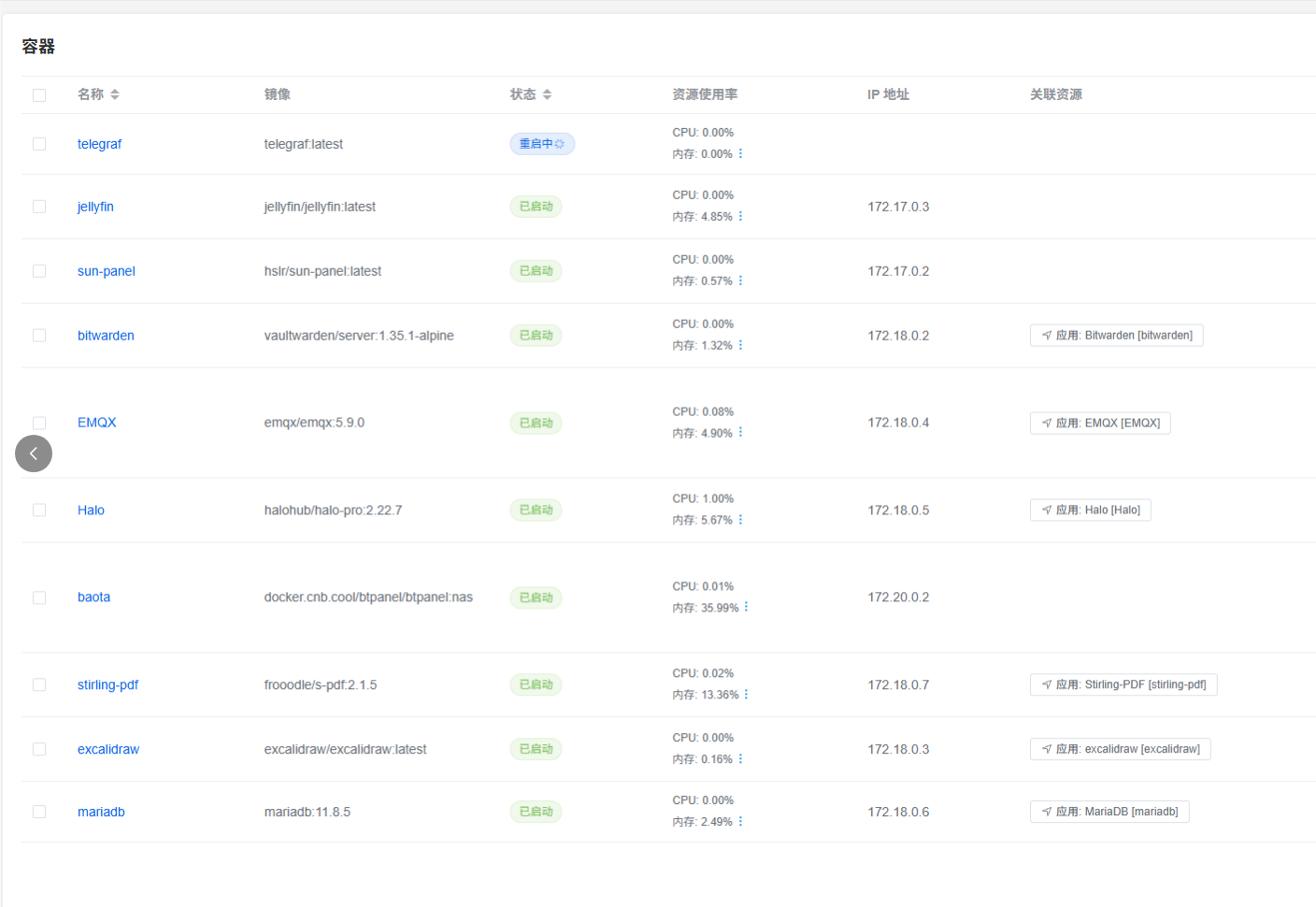Image resolution: width=1316 pixels, height=907 pixels.
Task: Click the image name emqx/emqx:5.9.0
Action: [x=314, y=423]
